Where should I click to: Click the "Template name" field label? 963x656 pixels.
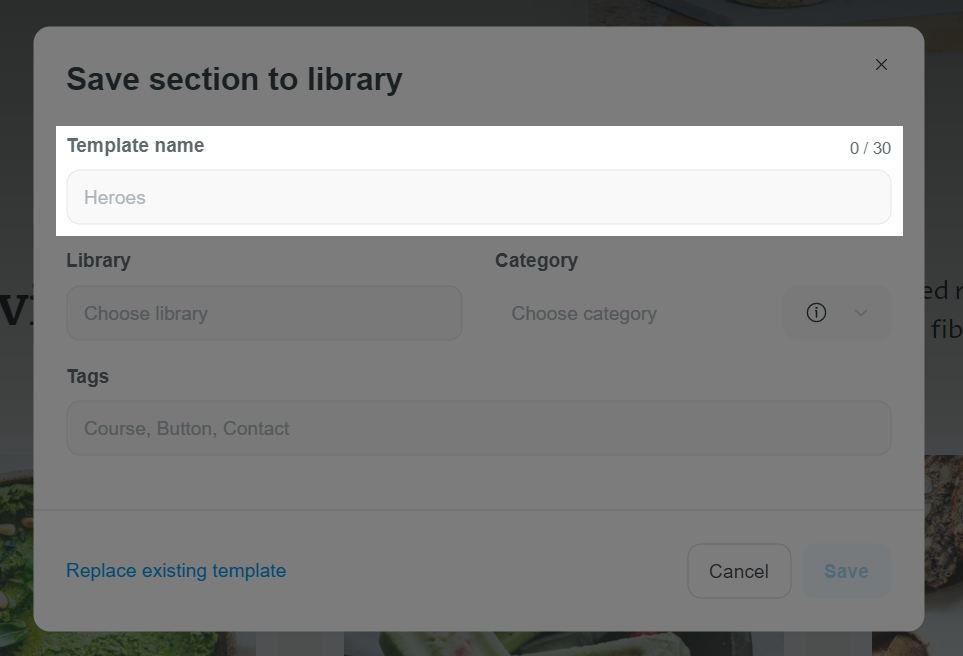click(x=135, y=146)
